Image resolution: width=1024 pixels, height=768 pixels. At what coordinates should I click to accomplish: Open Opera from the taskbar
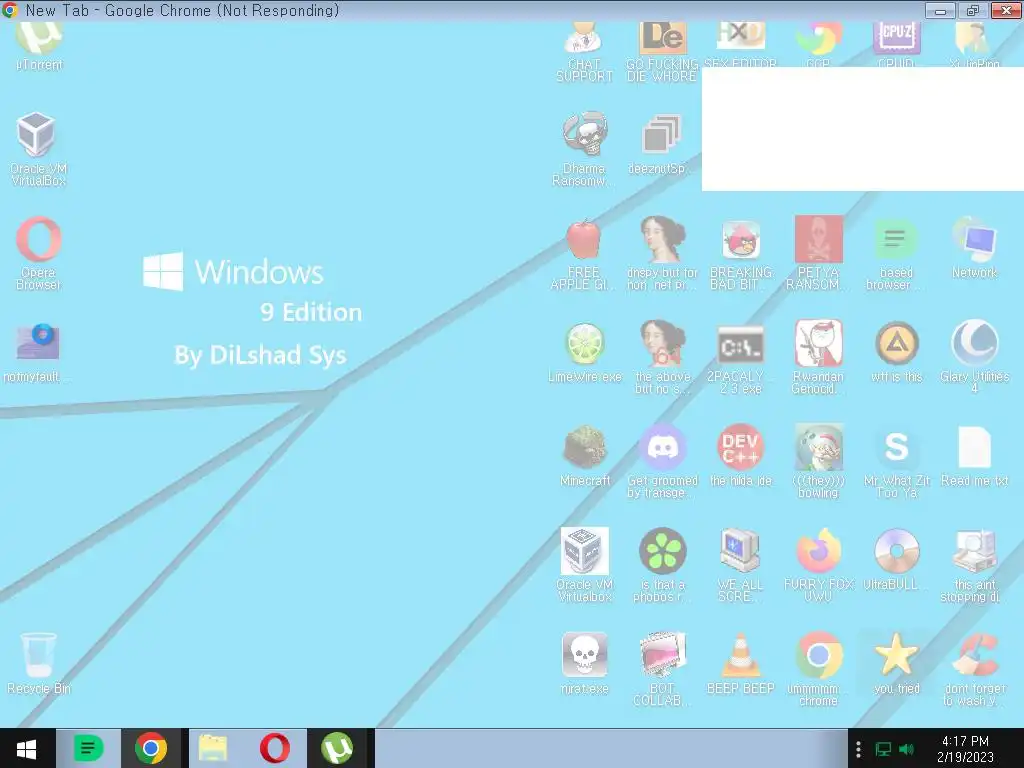coord(275,748)
